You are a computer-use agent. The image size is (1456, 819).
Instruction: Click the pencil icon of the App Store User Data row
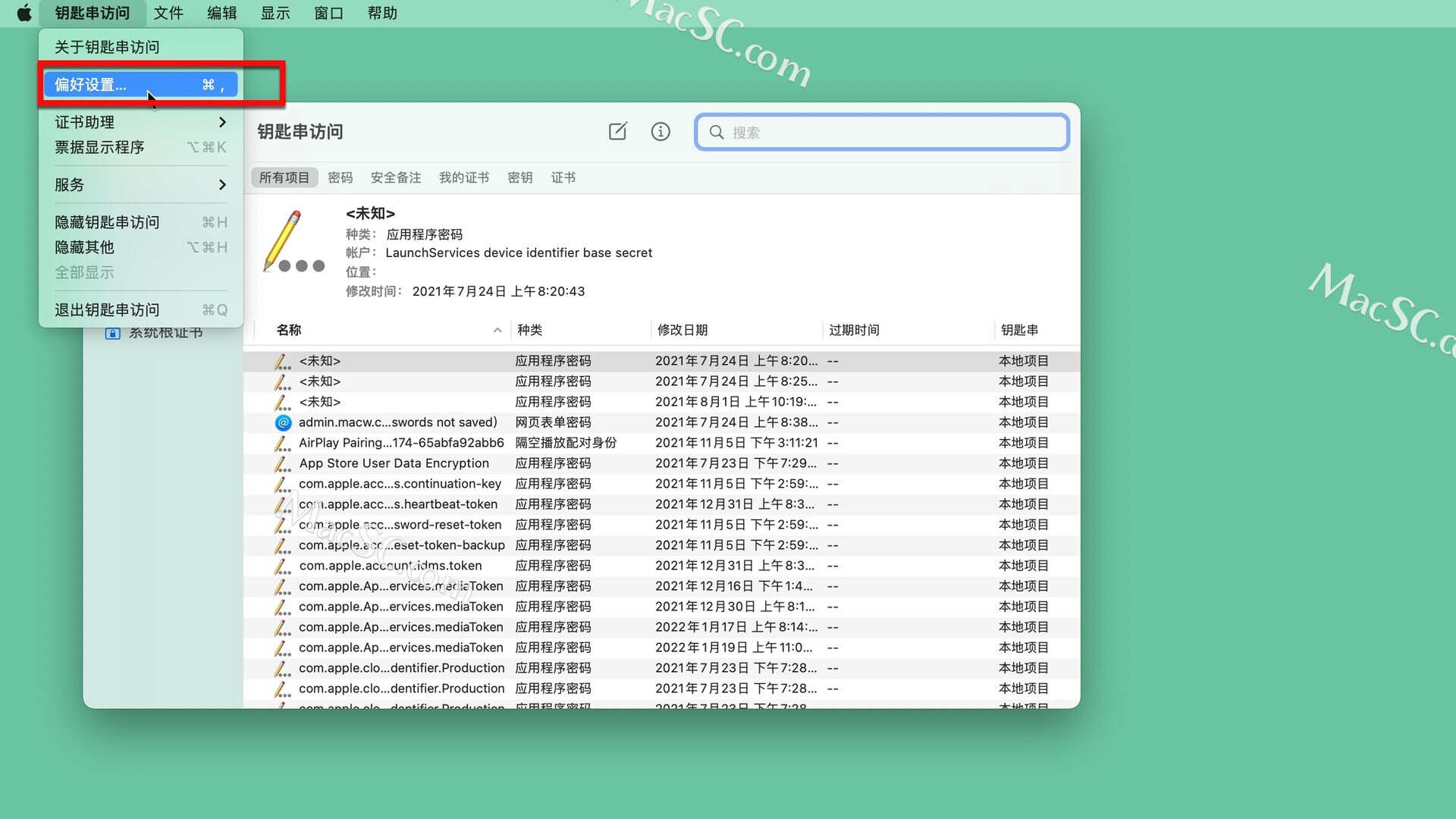tap(282, 463)
